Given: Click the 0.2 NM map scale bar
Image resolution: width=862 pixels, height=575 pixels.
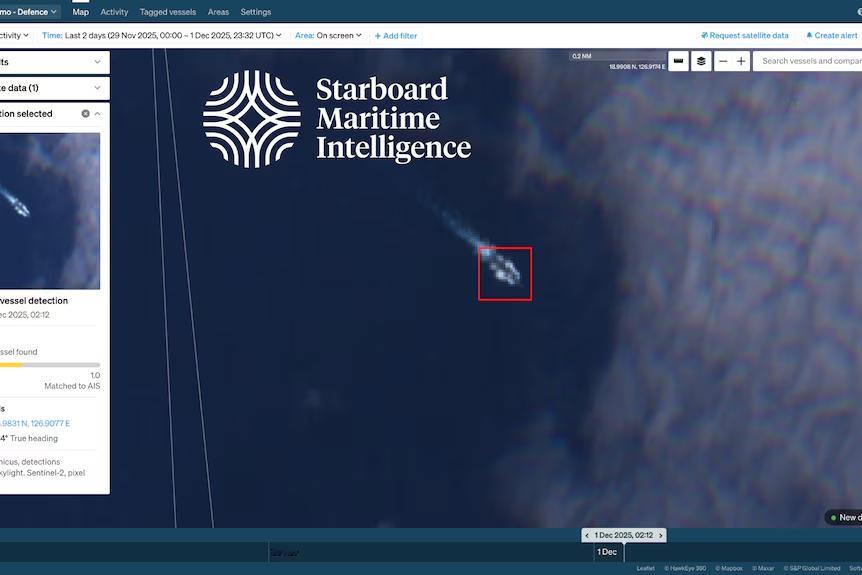Looking at the screenshot, I should point(617,56).
